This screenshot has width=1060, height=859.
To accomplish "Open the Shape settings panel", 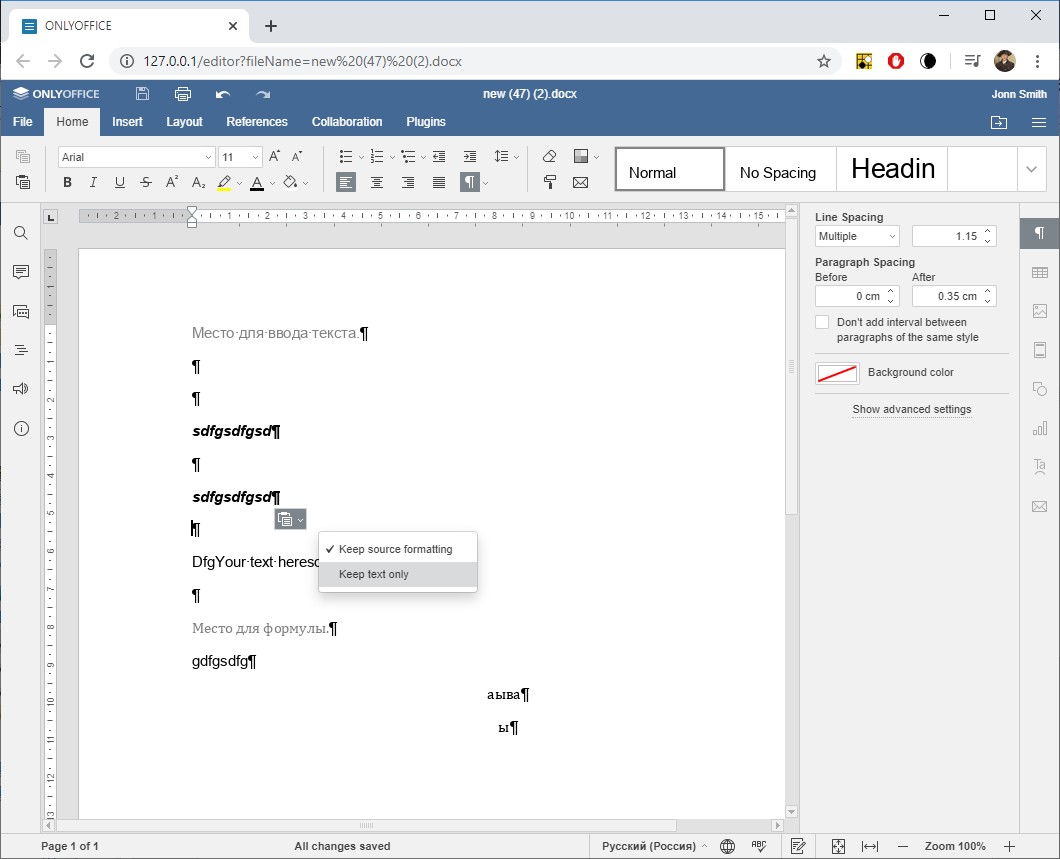I will [x=1040, y=390].
